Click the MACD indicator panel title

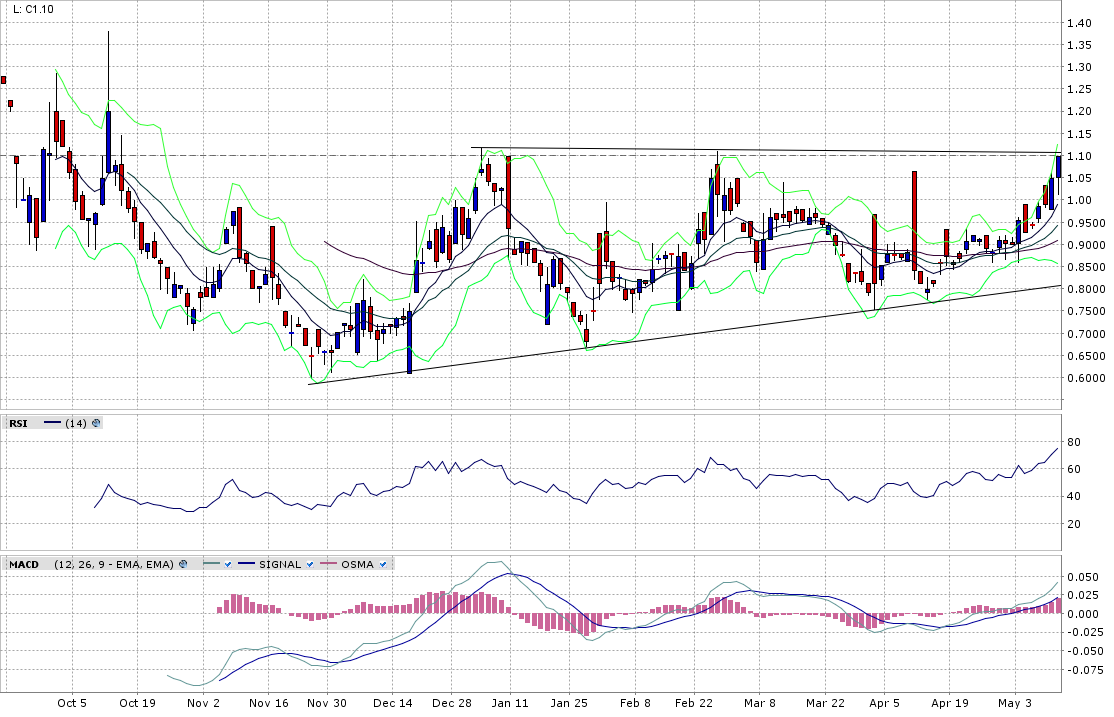(23, 564)
